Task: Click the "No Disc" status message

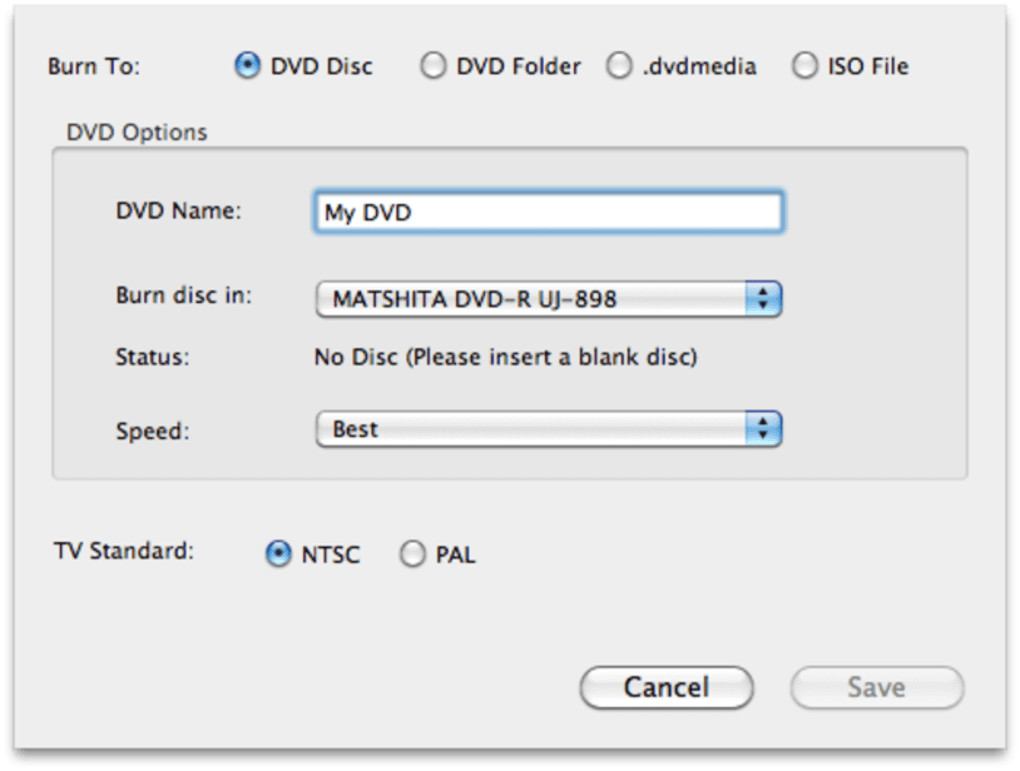Action: (x=505, y=356)
